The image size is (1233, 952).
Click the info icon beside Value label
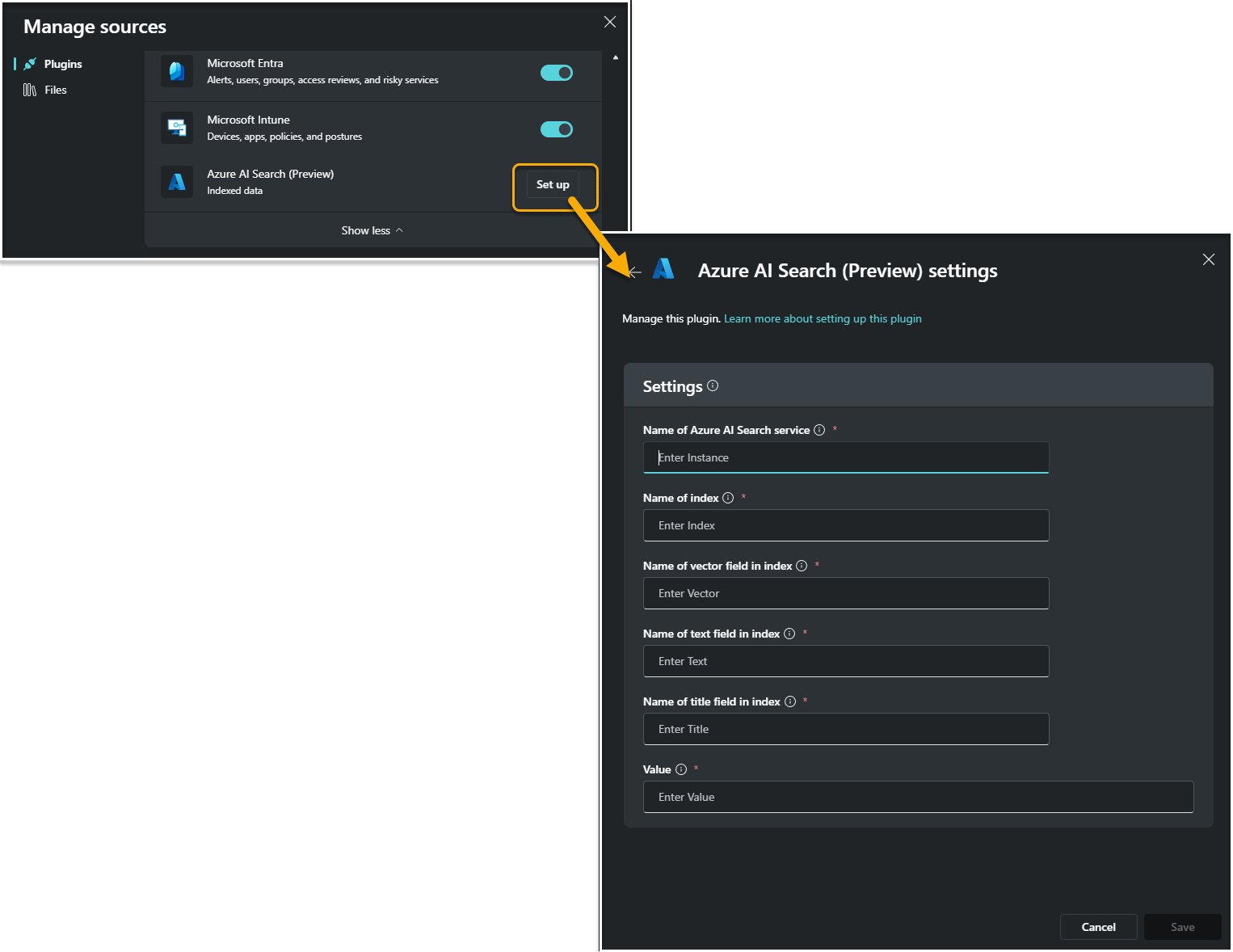click(x=681, y=769)
